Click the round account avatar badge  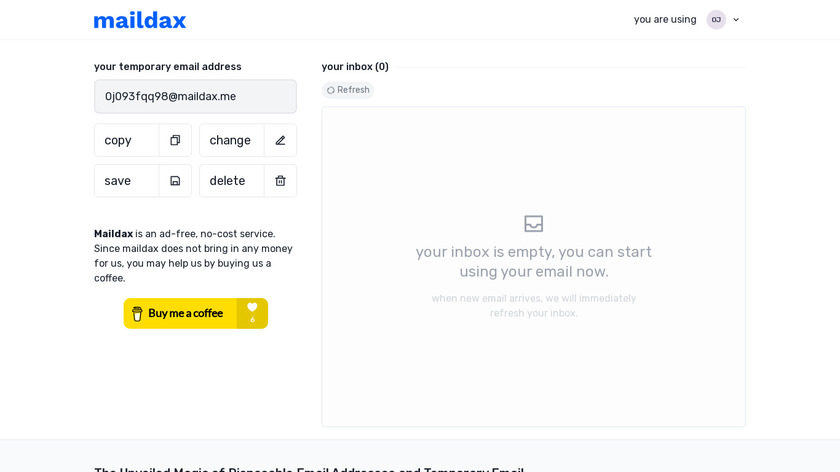716,19
